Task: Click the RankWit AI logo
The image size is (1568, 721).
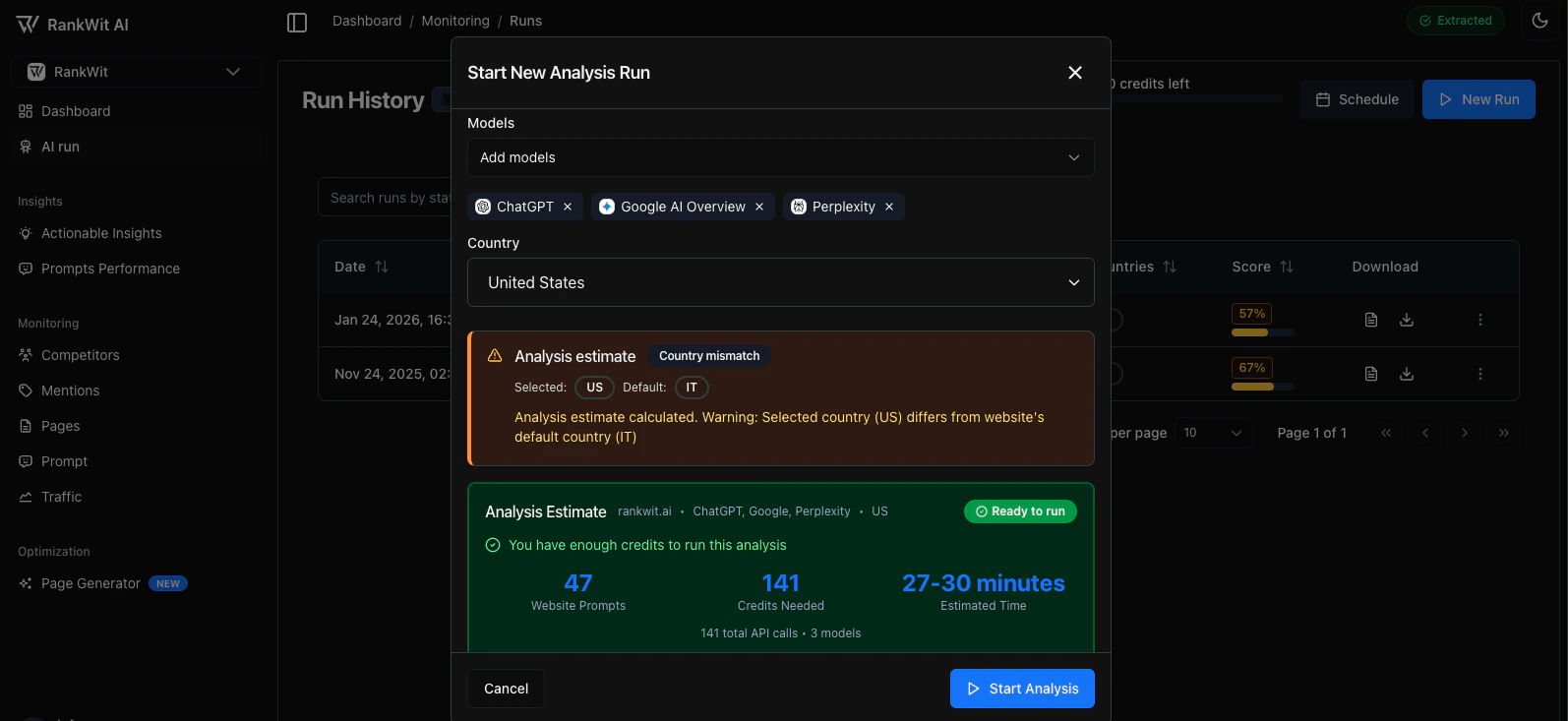Action: pyautogui.click(x=73, y=25)
